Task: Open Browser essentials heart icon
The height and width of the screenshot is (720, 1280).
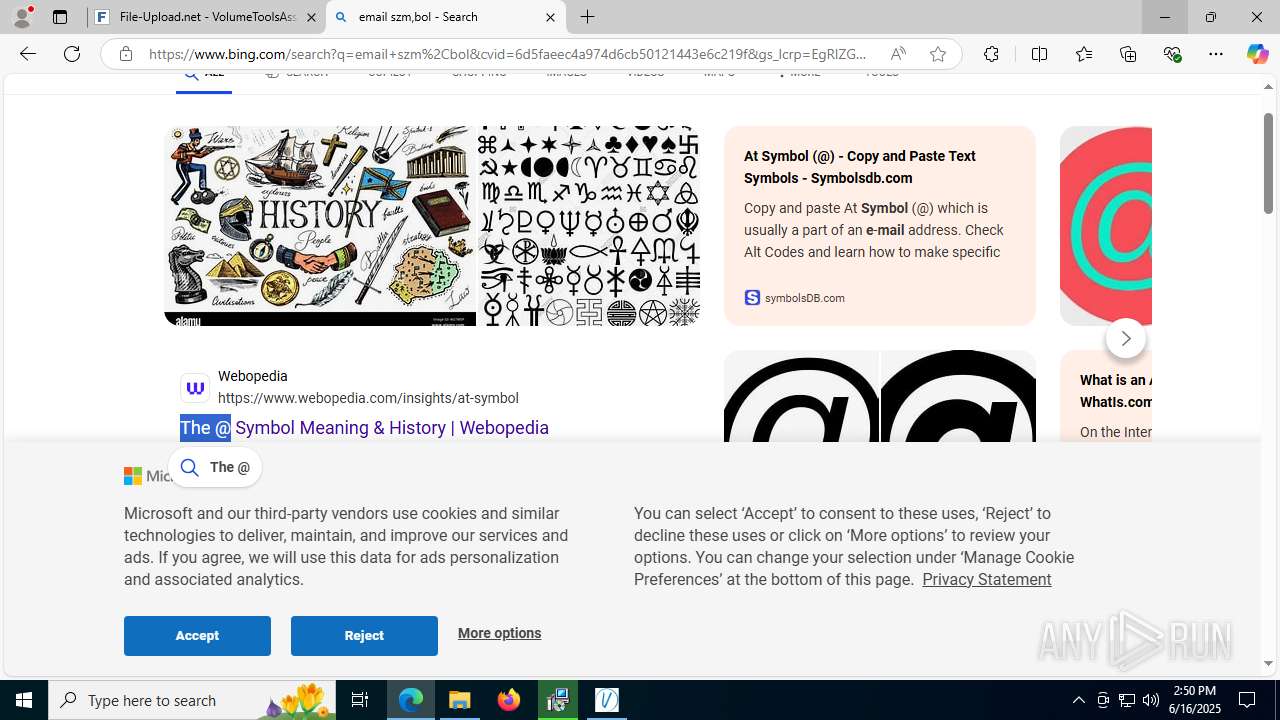Action: click(1172, 54)
